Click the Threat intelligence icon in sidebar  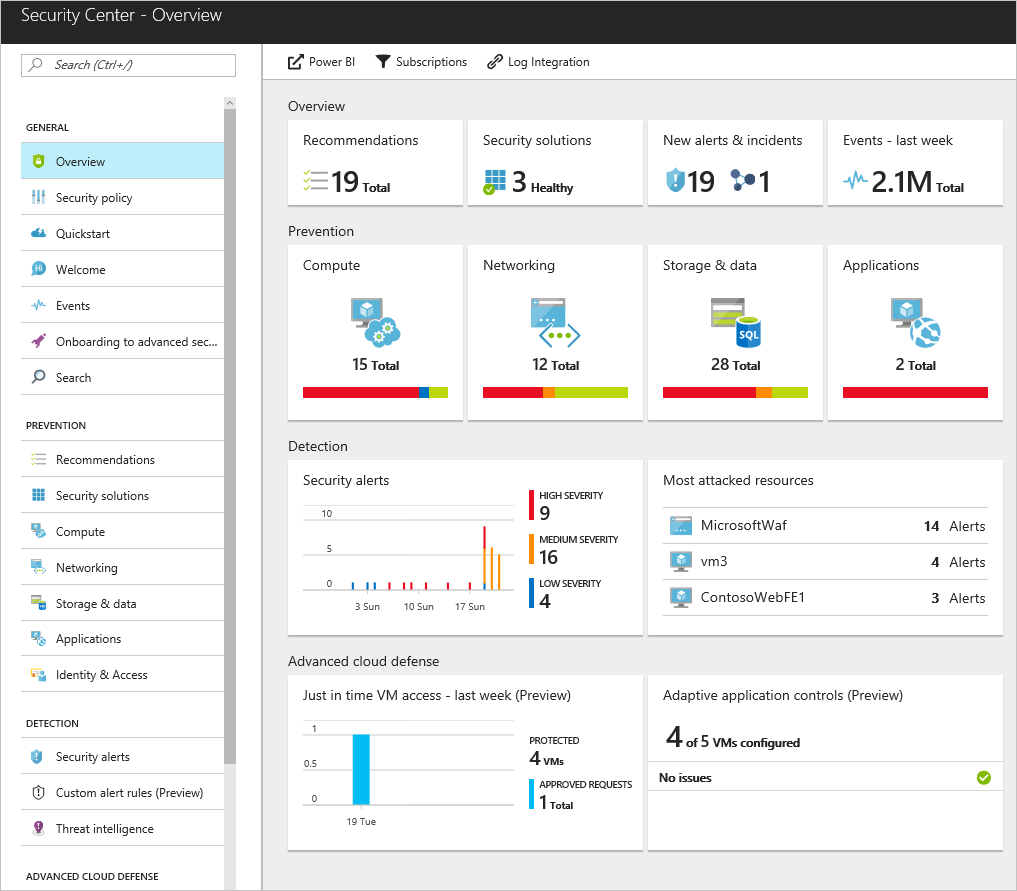pyautogui.click(x=38, y=828)
